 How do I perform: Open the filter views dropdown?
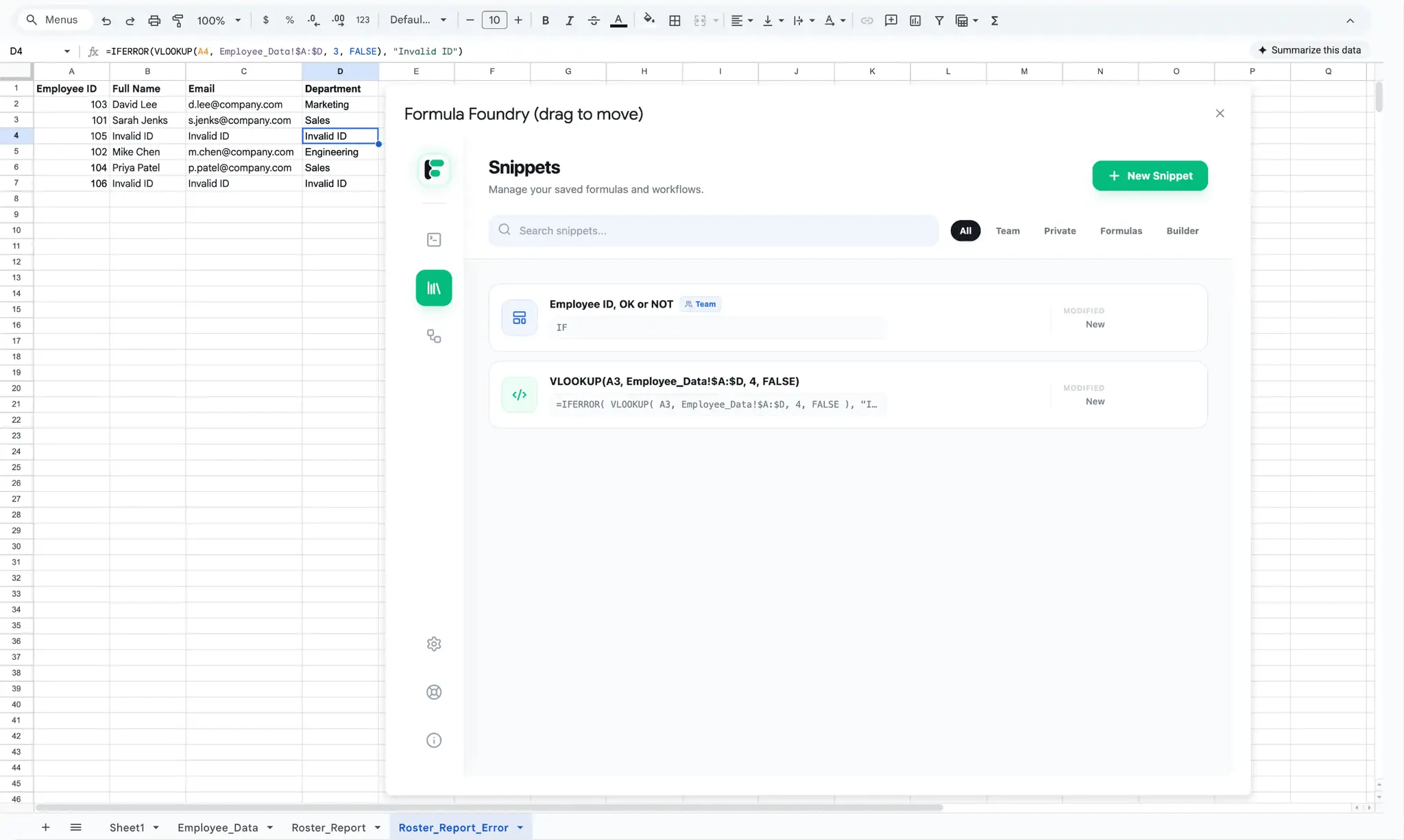967,21
